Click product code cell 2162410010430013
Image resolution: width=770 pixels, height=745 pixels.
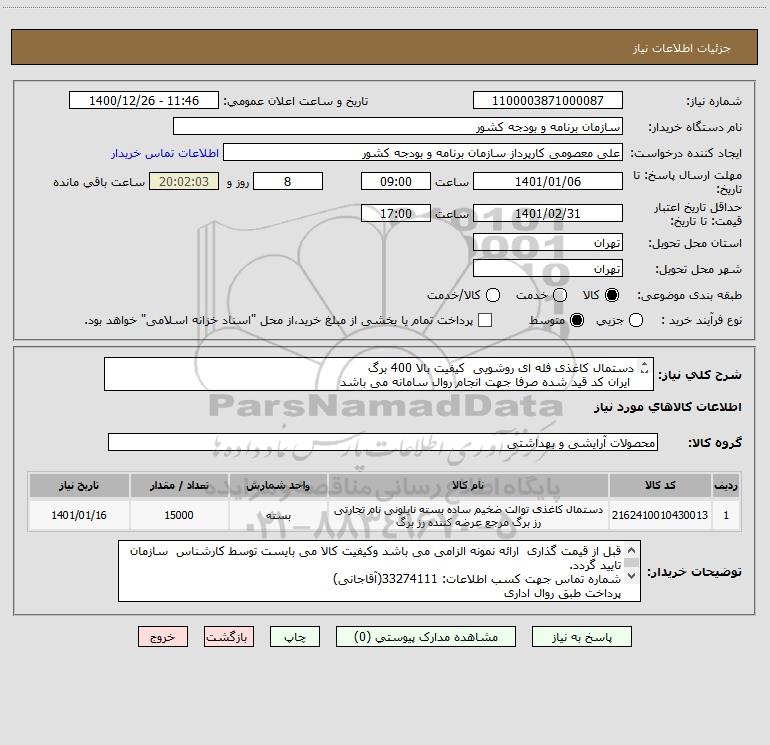[x=660, y=515]
